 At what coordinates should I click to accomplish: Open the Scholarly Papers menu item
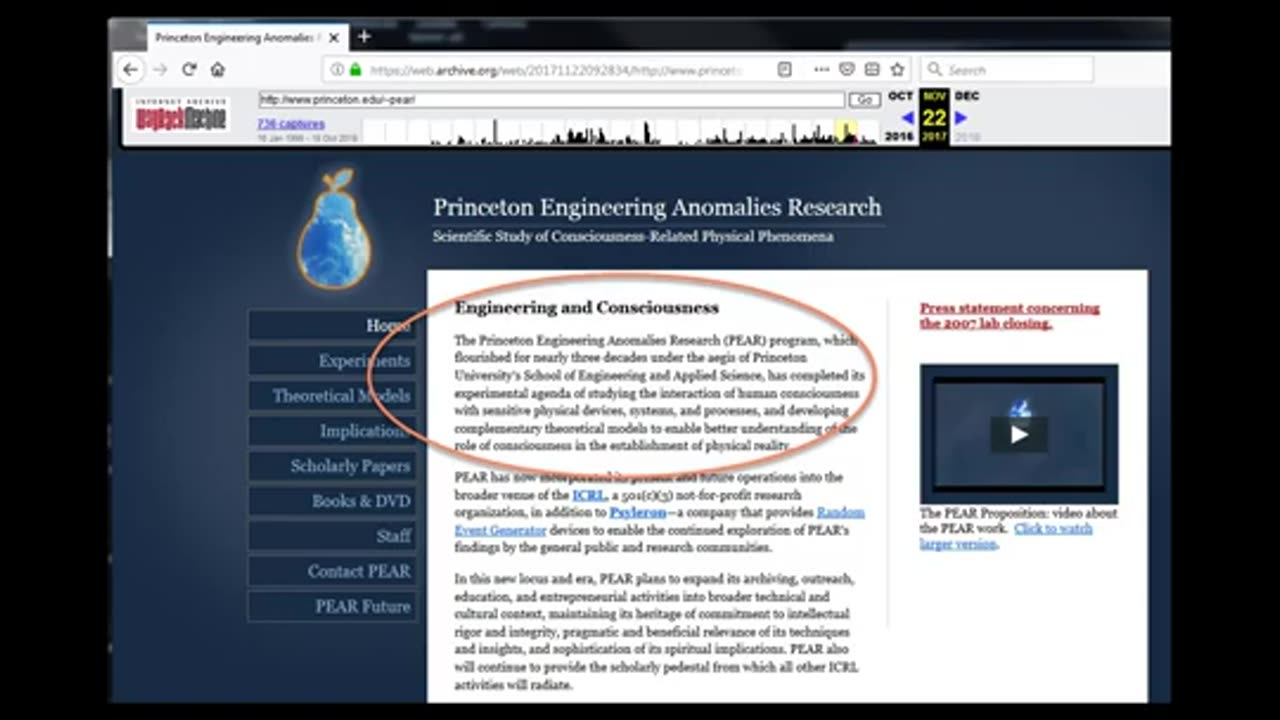332,466
